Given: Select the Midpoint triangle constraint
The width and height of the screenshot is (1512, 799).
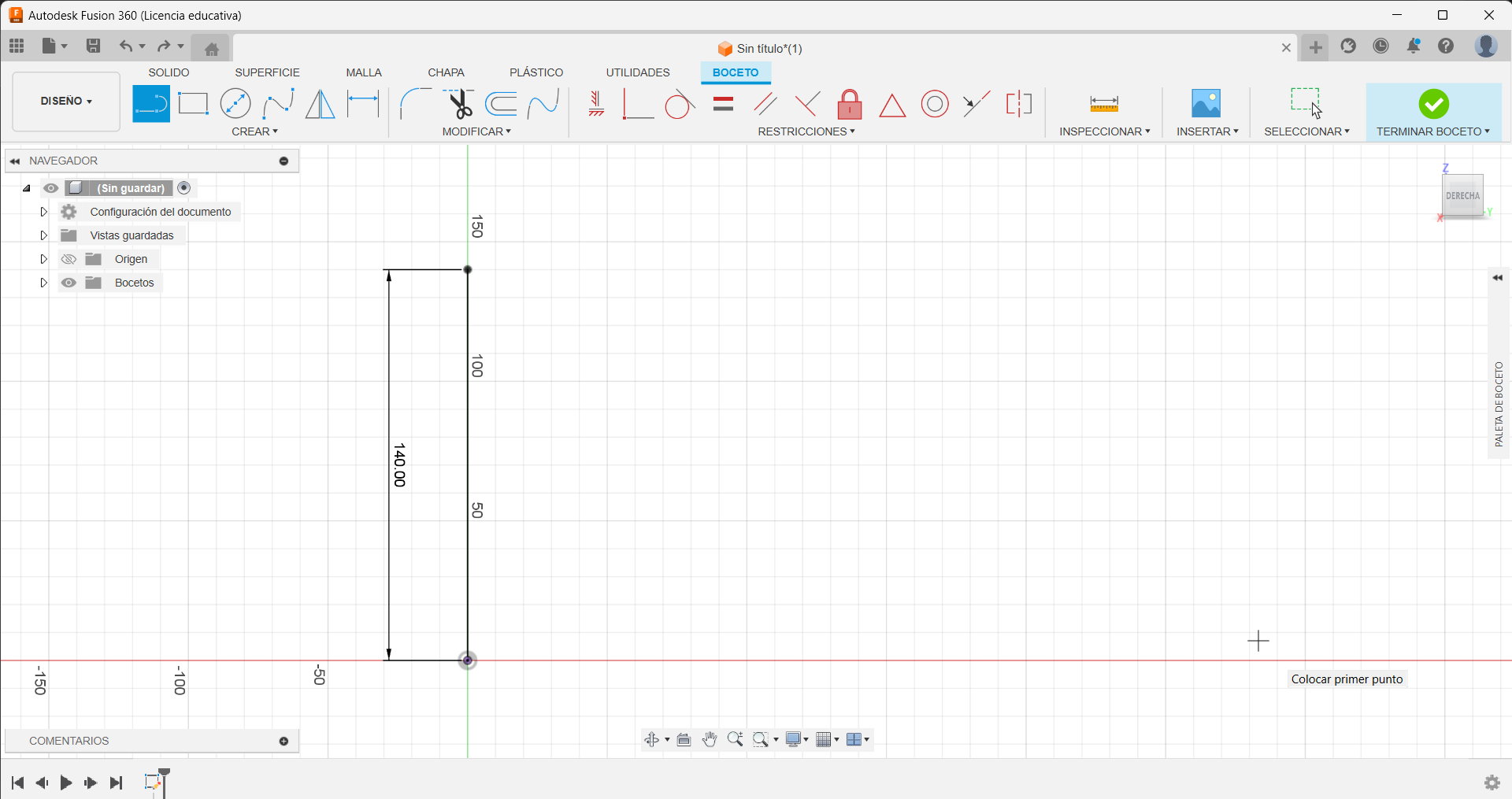Looking at the screenshot, I should [x=892, y=105].
